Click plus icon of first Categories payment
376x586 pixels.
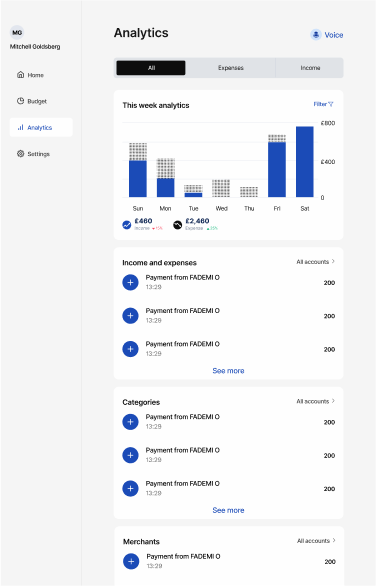(x=130, y=422)
